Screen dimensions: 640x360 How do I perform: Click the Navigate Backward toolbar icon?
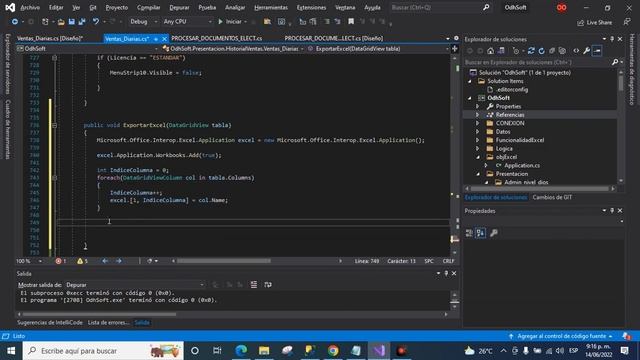(15, 22)
